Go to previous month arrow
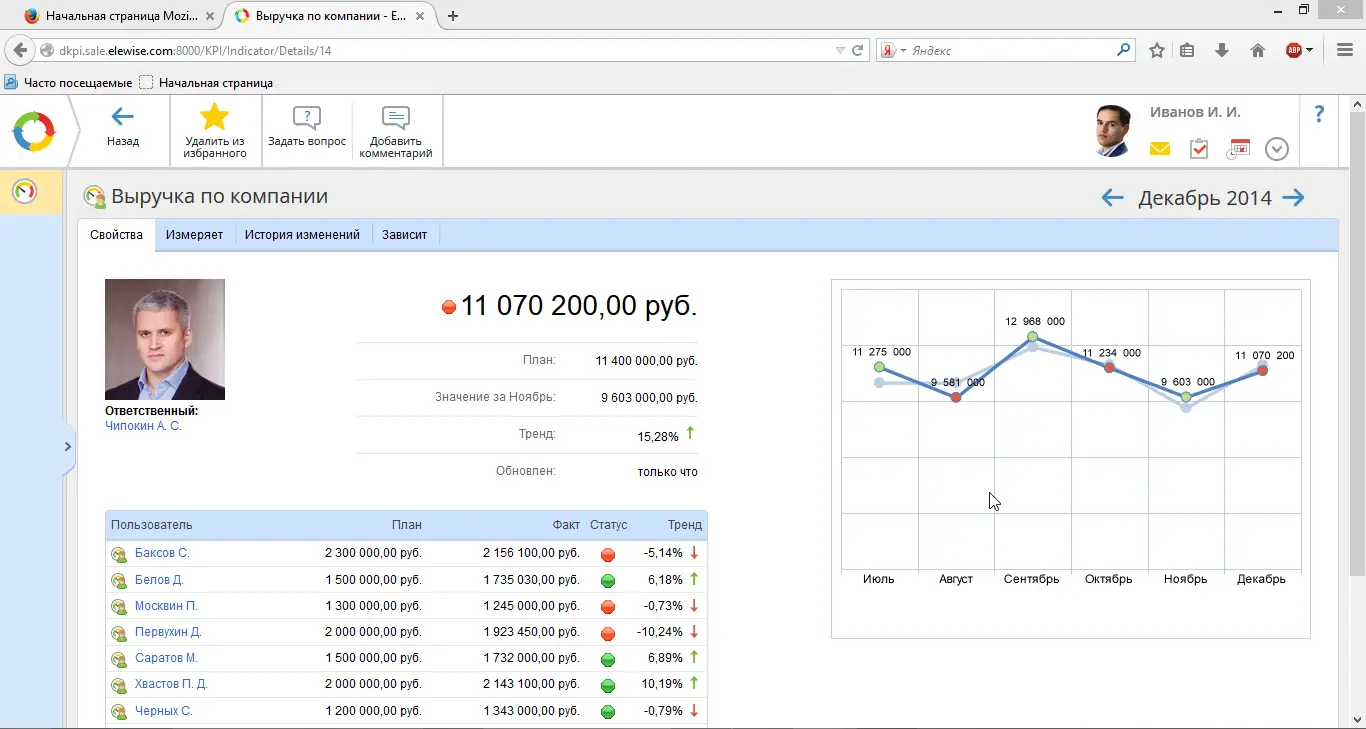Image resolution: width=1366 pixels, height=729 pixels. [x=1112, y=198]
